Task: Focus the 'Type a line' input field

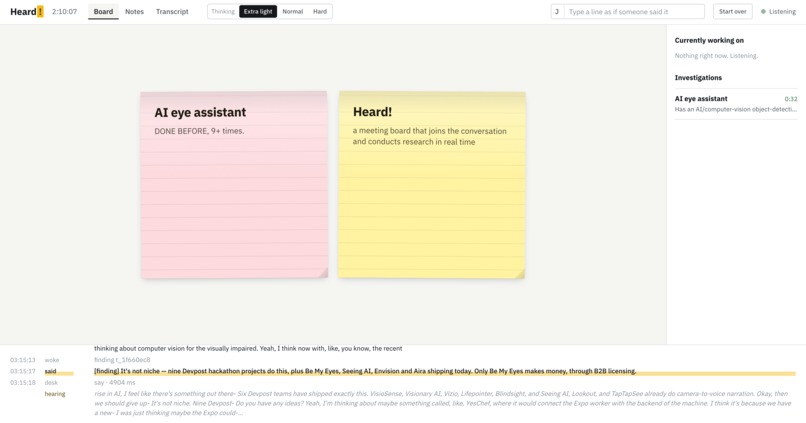Action: [x=634, y=11]
